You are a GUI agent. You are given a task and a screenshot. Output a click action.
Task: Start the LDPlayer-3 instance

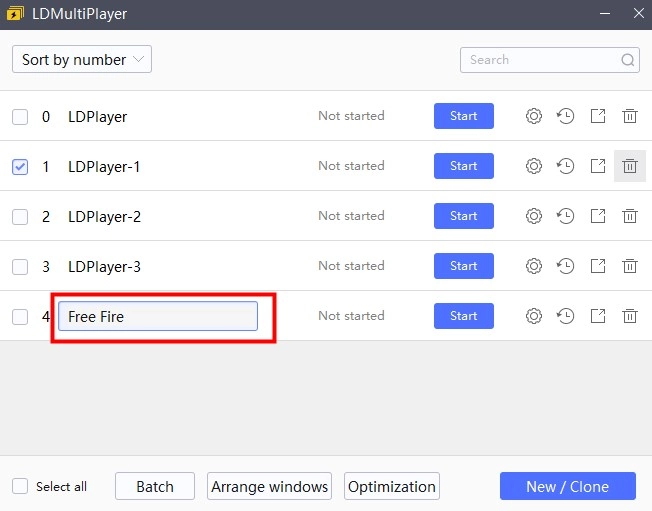pyautogui.click(x=464, y=266)
